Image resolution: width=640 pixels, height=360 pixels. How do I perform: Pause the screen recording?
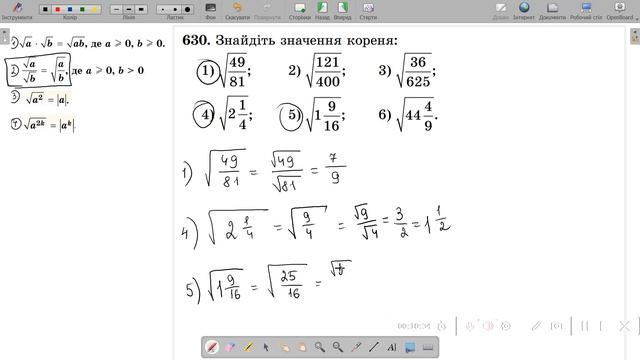584,326
